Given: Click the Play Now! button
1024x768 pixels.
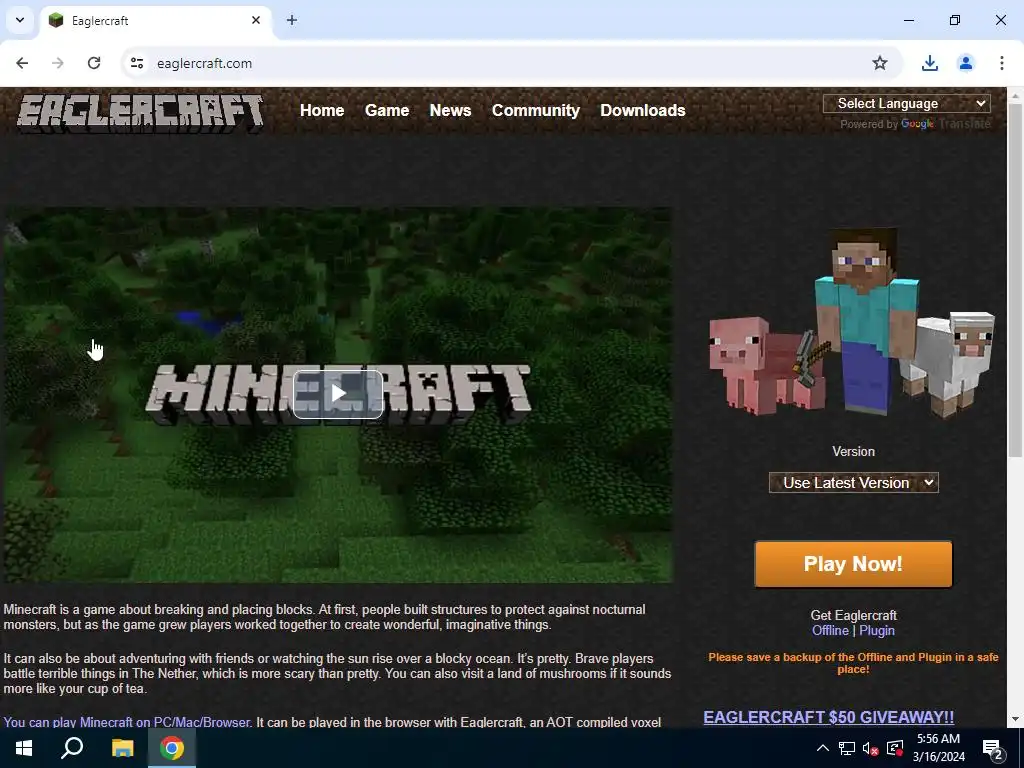Looking at the screenshot, I should (x=853, y=564).
